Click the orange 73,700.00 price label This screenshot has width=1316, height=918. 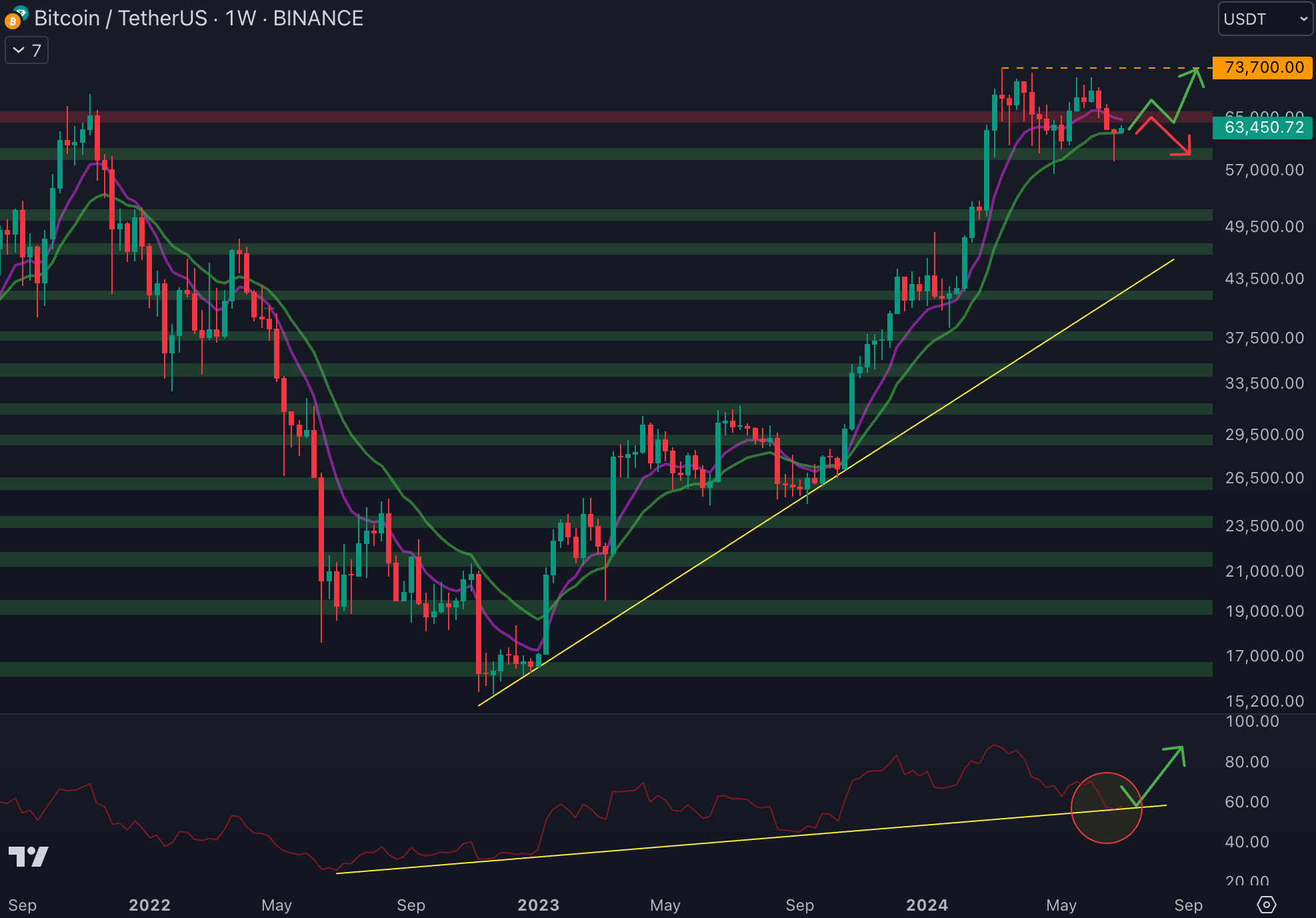[x=1263, y=67]
